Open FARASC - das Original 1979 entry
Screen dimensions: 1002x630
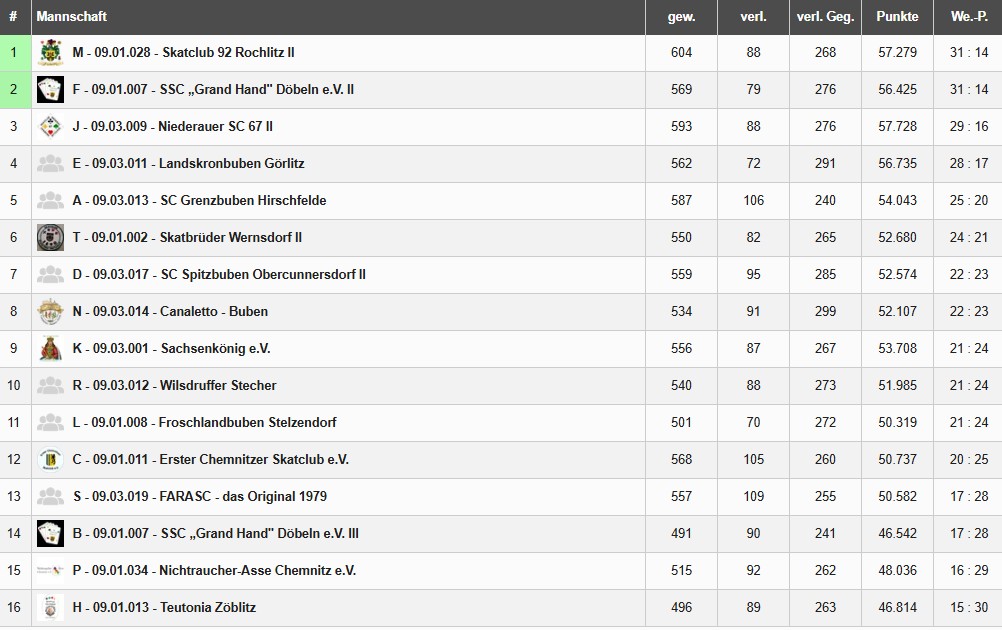(199, 496)
